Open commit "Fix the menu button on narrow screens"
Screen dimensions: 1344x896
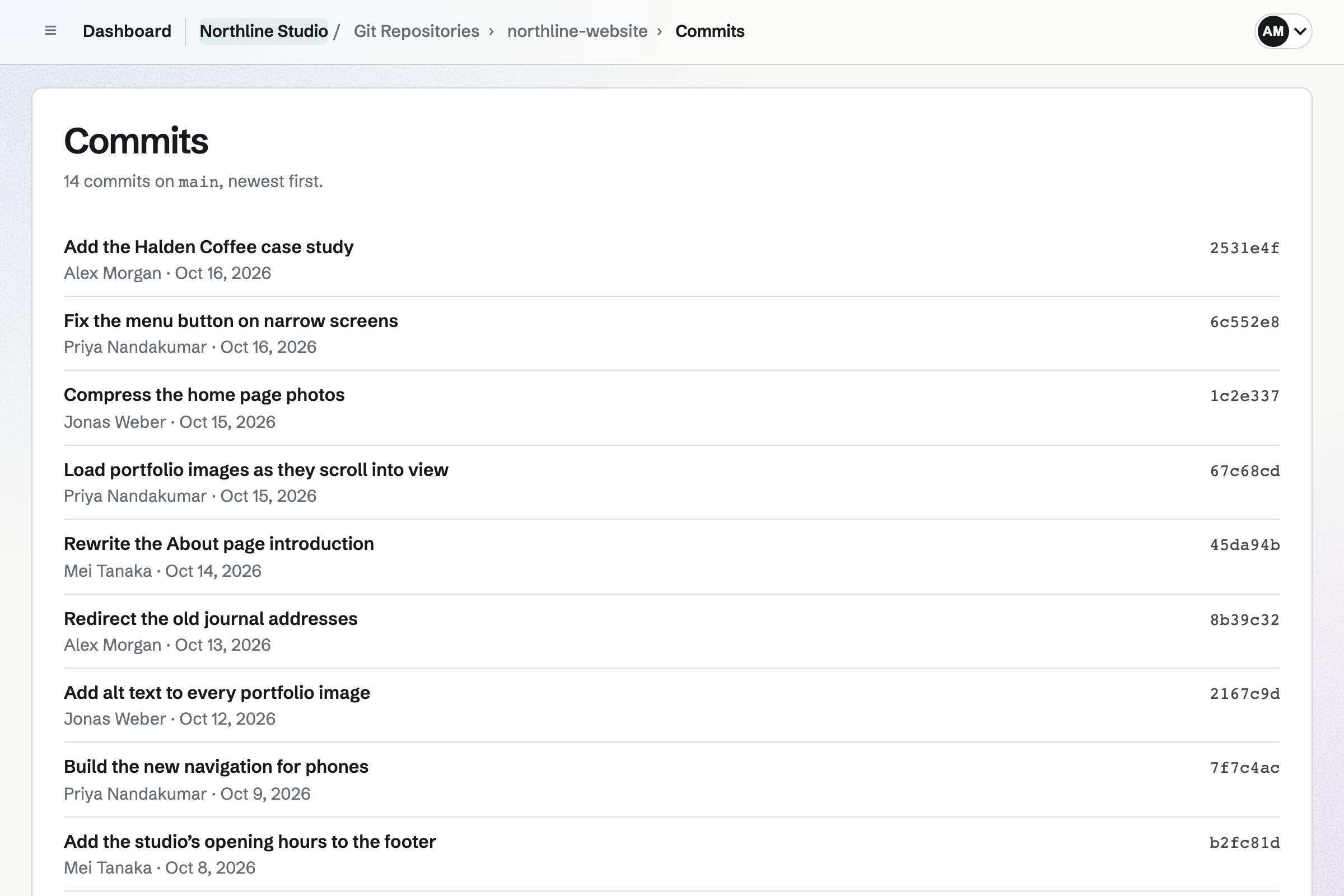click(x=231, y=321)
